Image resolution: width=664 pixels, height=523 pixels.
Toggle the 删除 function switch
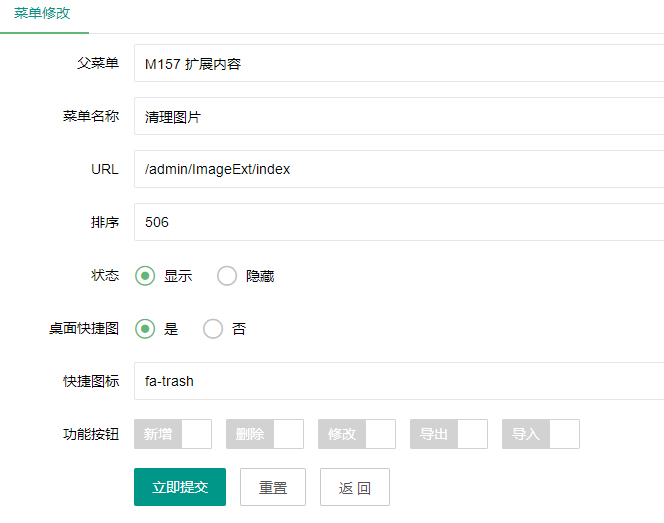(x=265, y=434)
